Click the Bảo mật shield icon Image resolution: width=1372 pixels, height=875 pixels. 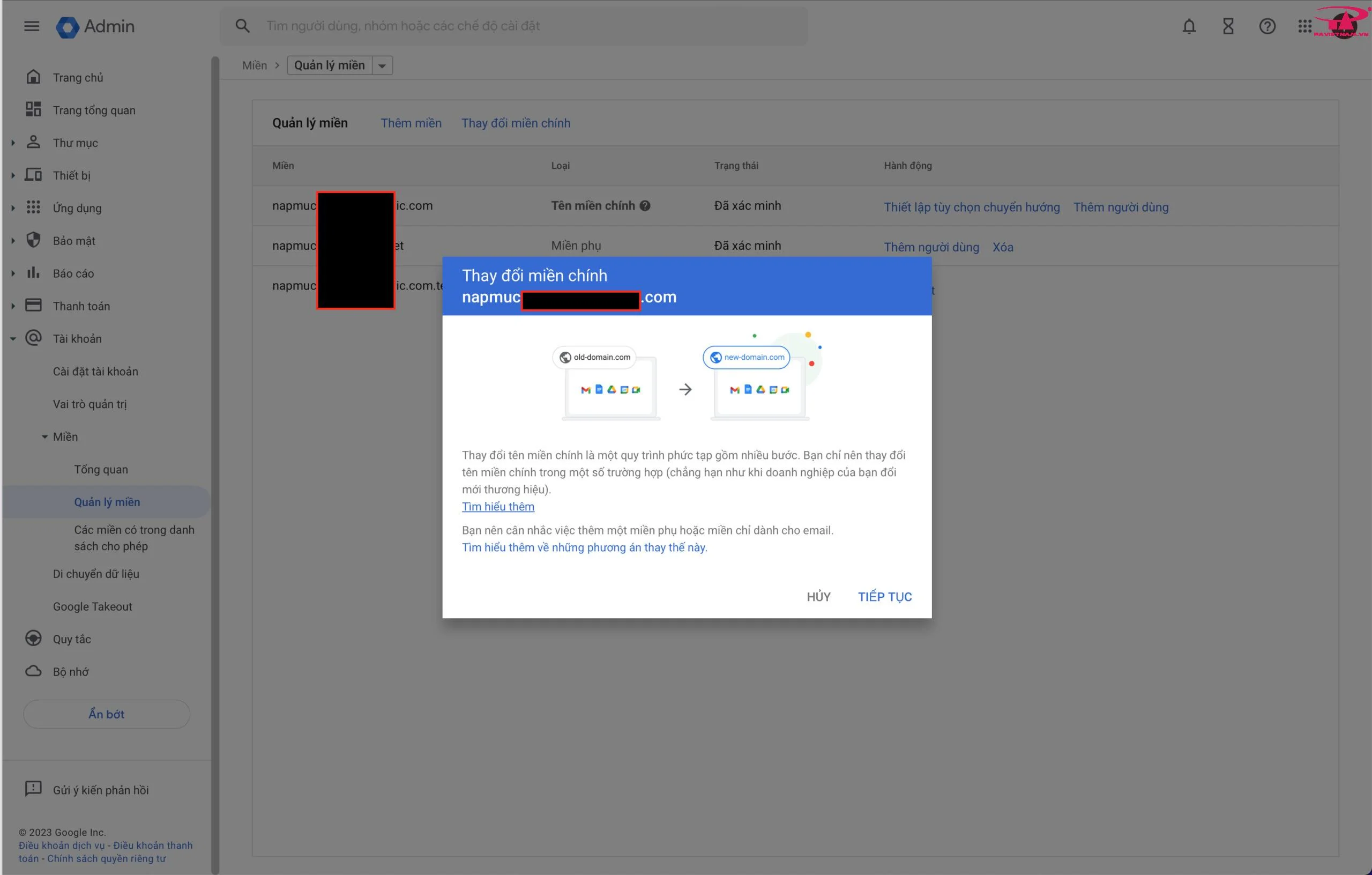(34, 240)
